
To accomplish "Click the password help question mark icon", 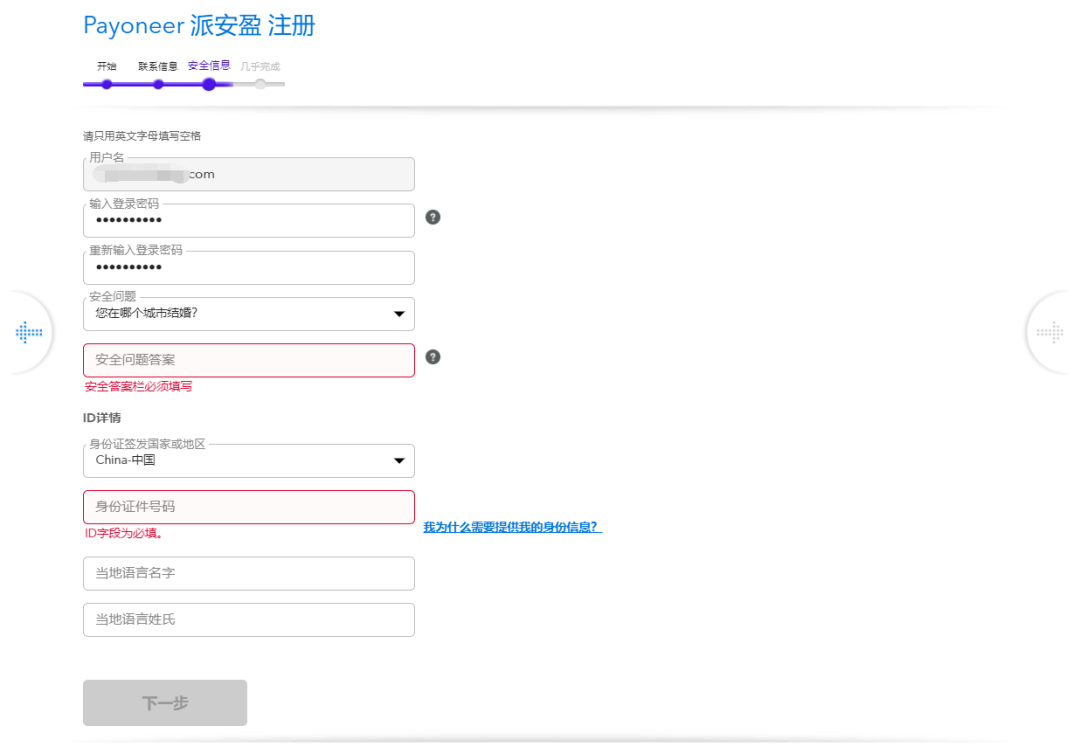I will [x=432, y=216].
